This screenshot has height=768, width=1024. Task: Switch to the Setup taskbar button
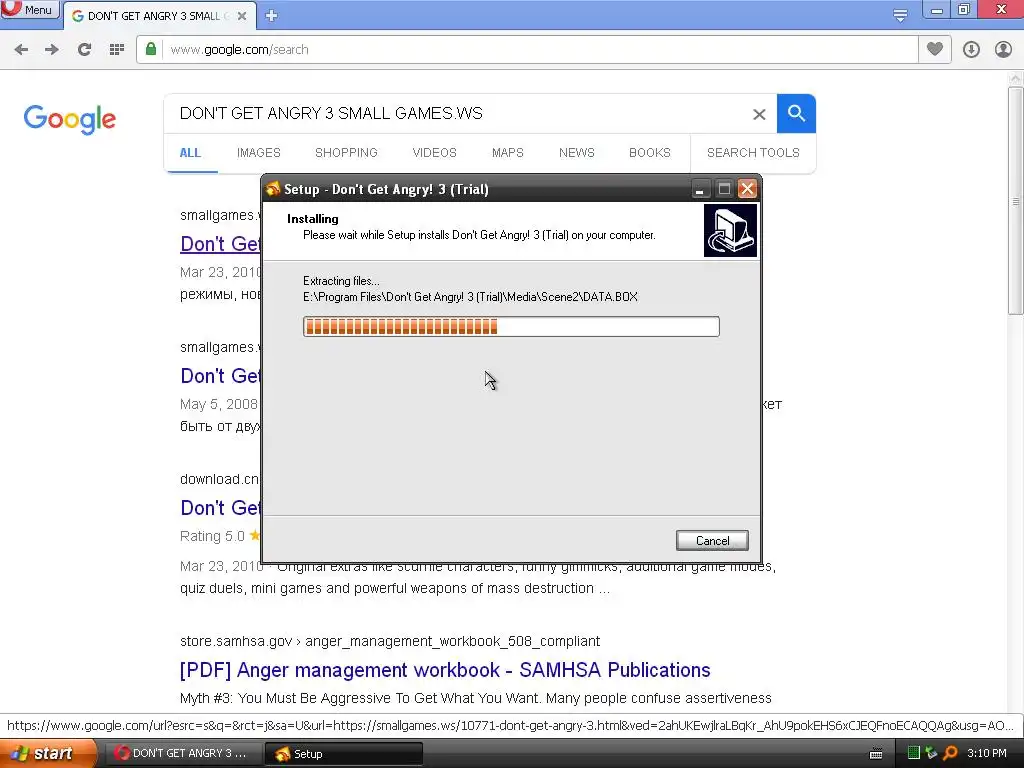[344, 754]
